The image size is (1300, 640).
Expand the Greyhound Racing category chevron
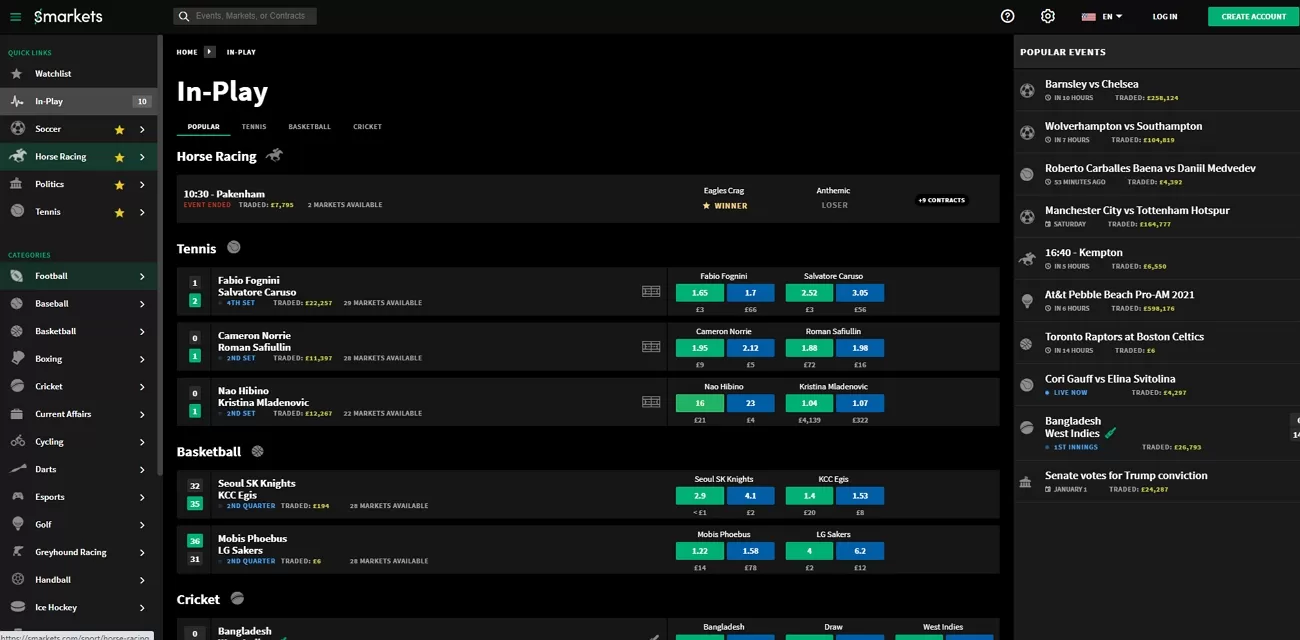tap(142, 552)
